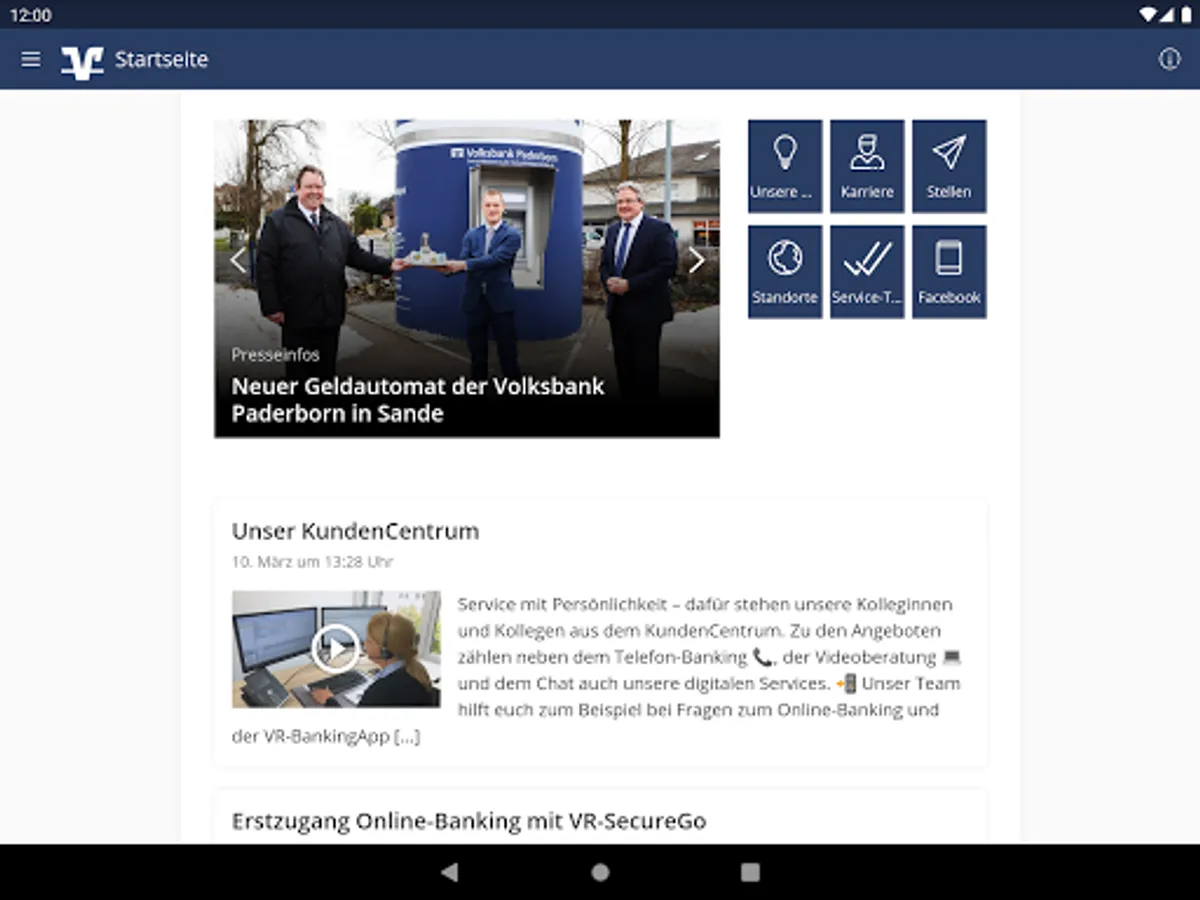Open the hamburger navigation menu
The width and height of the screenshot is (1200, 900).
point(31,59)
